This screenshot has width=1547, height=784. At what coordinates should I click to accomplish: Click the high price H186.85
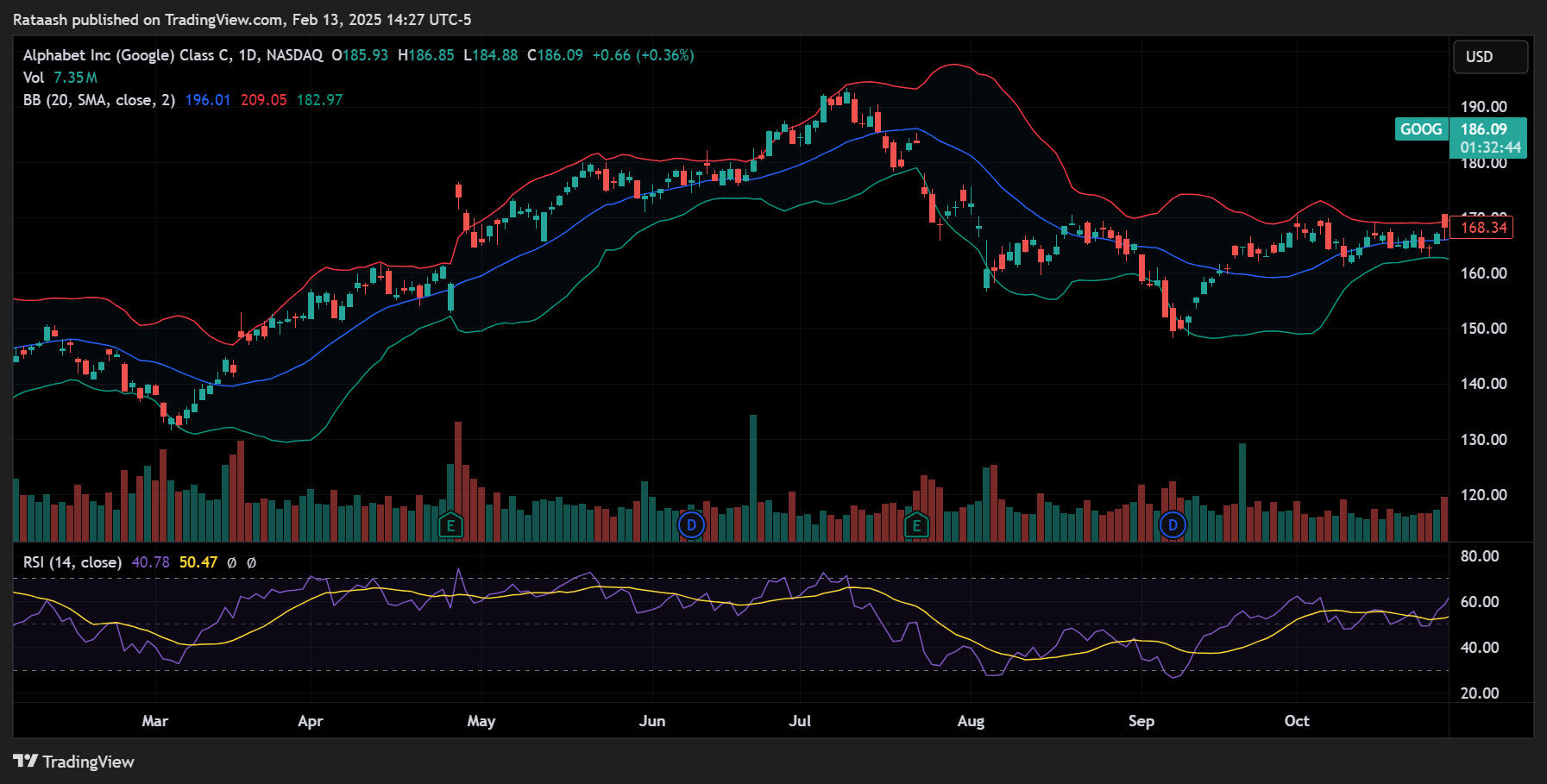pos(426,55)
